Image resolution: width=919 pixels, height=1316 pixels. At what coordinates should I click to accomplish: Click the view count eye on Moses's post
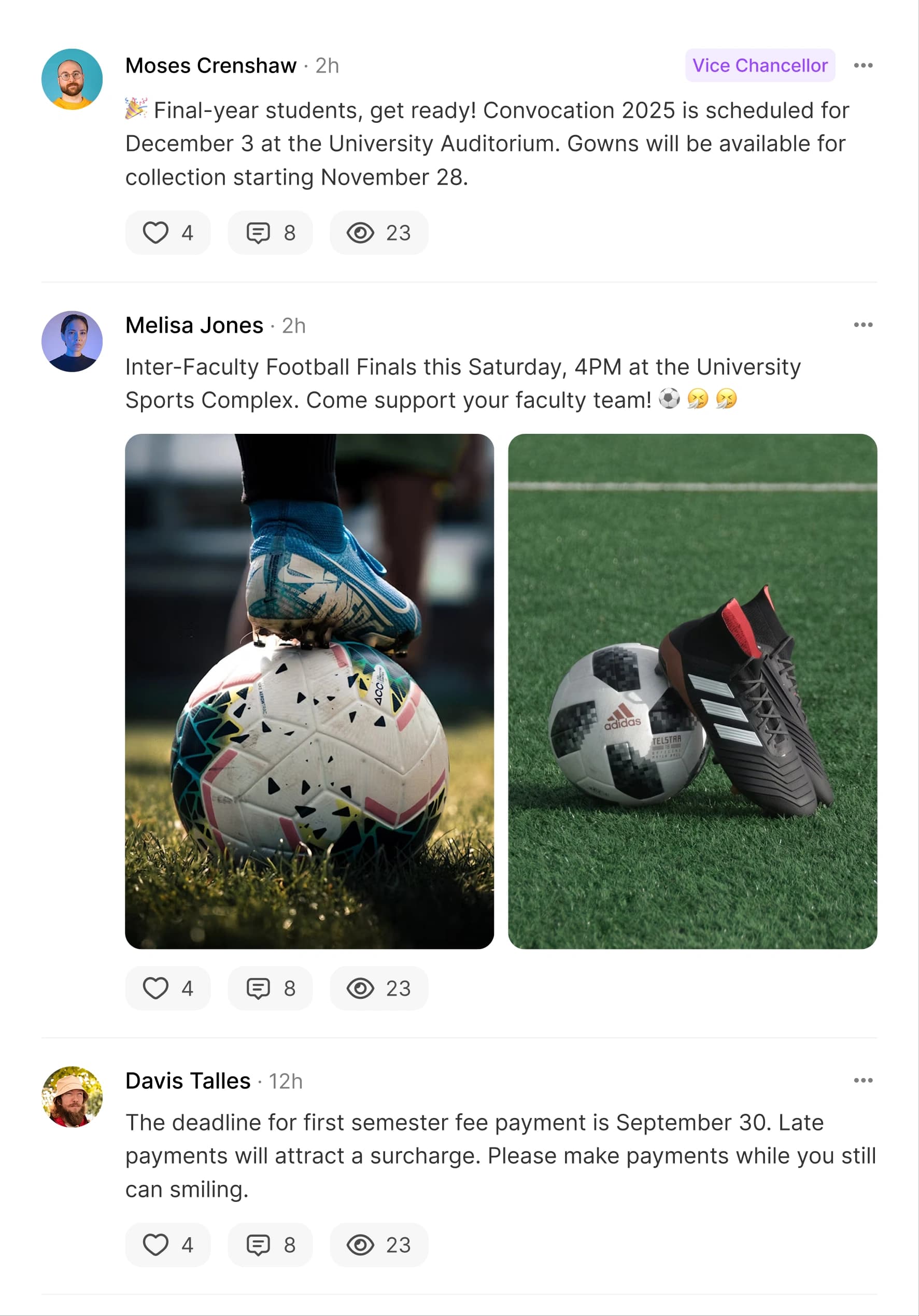point(378,232)
